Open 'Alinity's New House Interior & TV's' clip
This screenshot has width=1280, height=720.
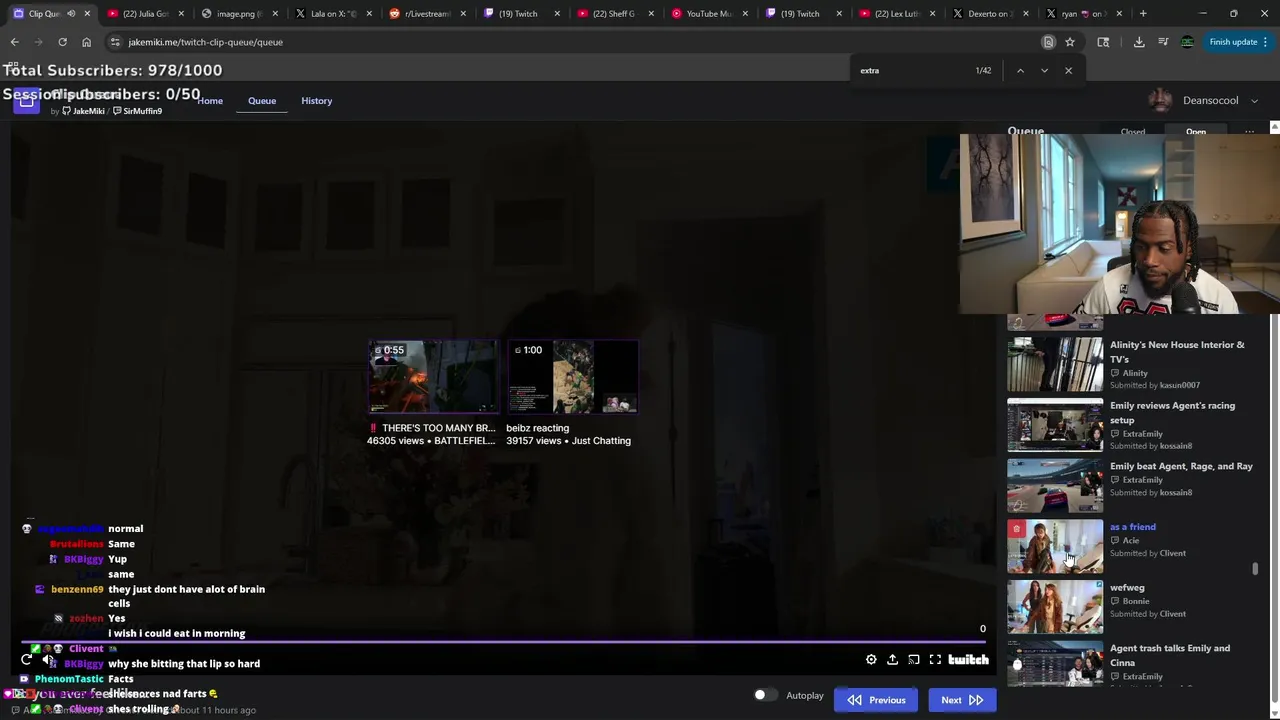[x=1177, y=351]
